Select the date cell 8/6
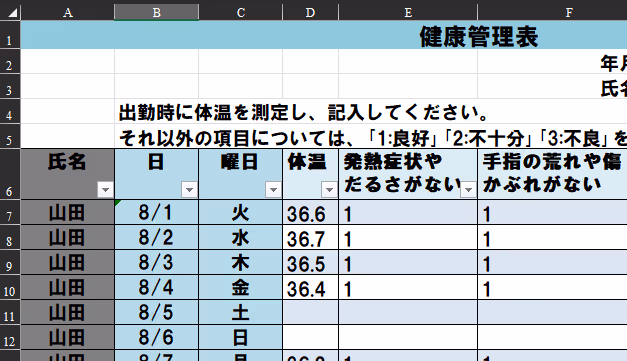The image size is (627, 361). point(156,337)
